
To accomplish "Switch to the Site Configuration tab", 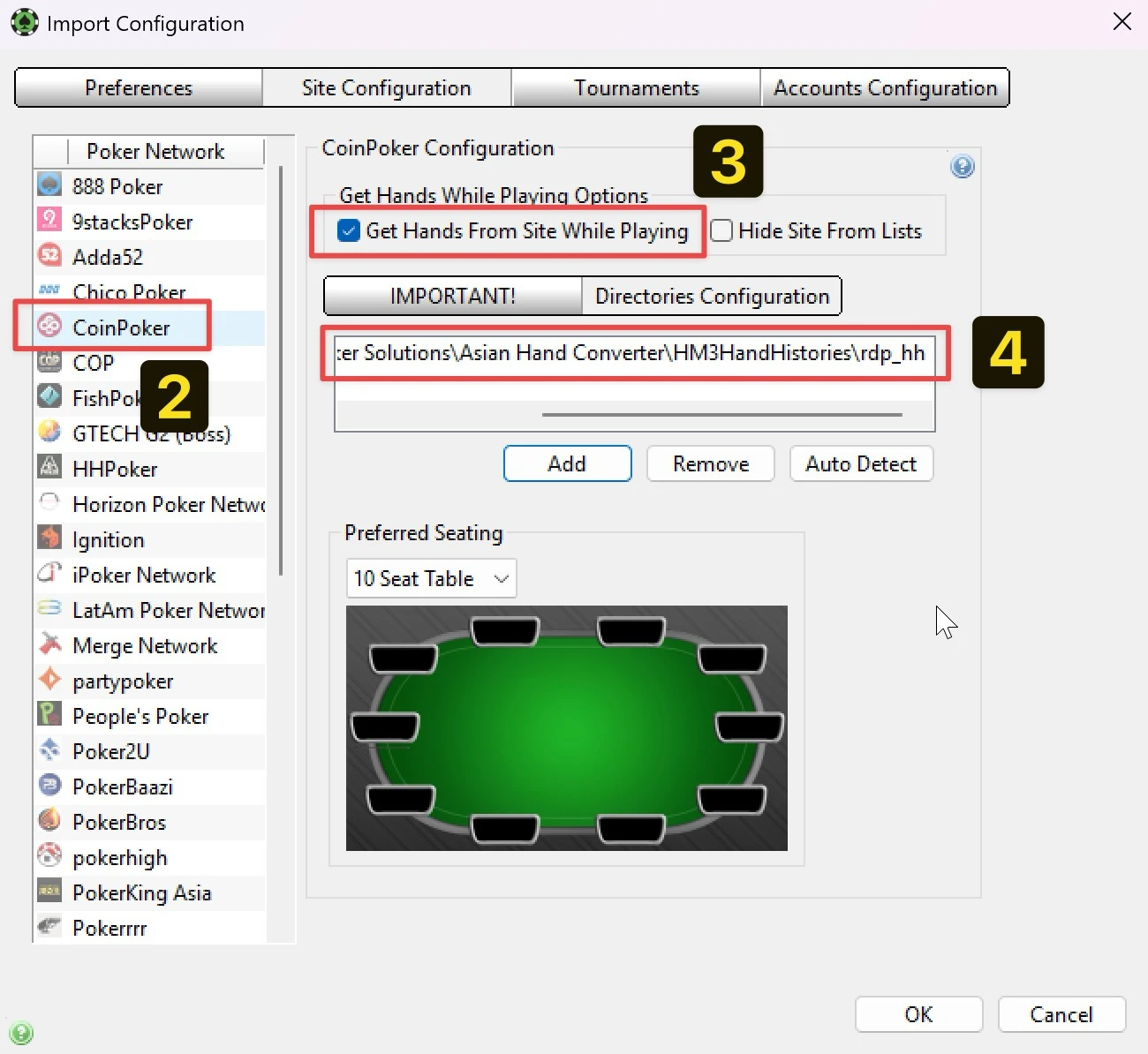I will 387,88.
